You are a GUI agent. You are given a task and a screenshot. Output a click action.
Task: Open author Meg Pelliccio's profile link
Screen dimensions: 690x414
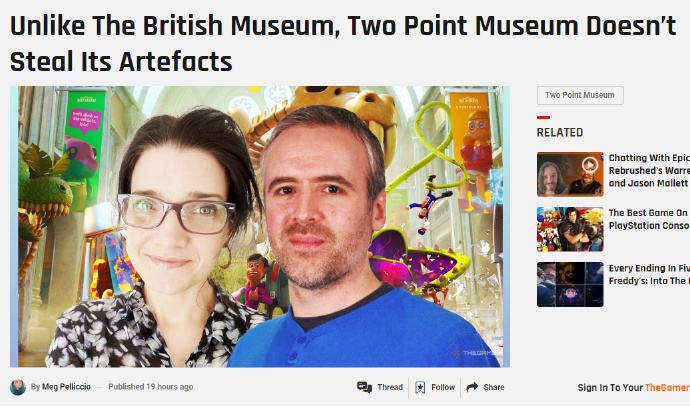66,387
